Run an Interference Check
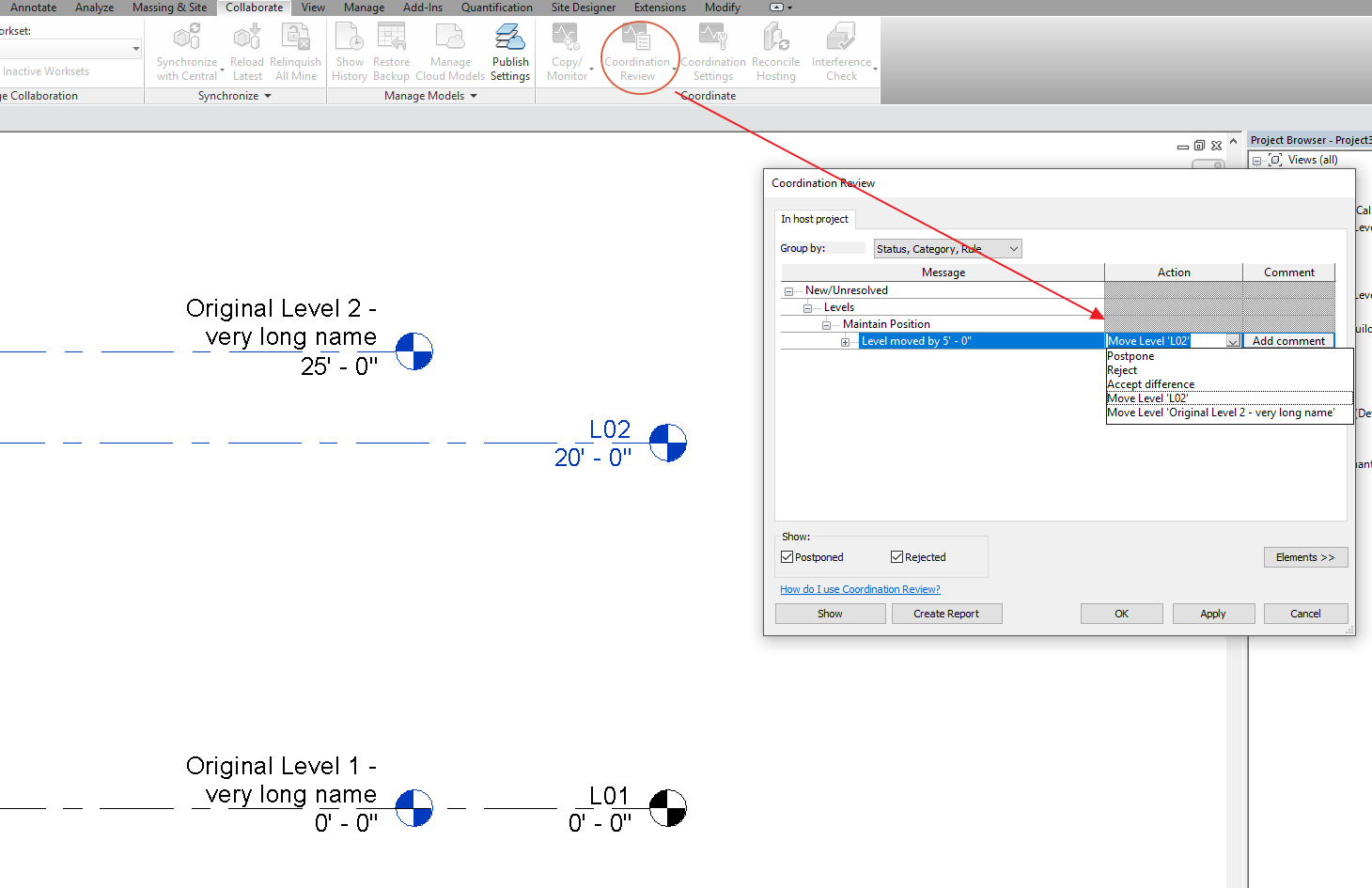 [x=839, y=52]
